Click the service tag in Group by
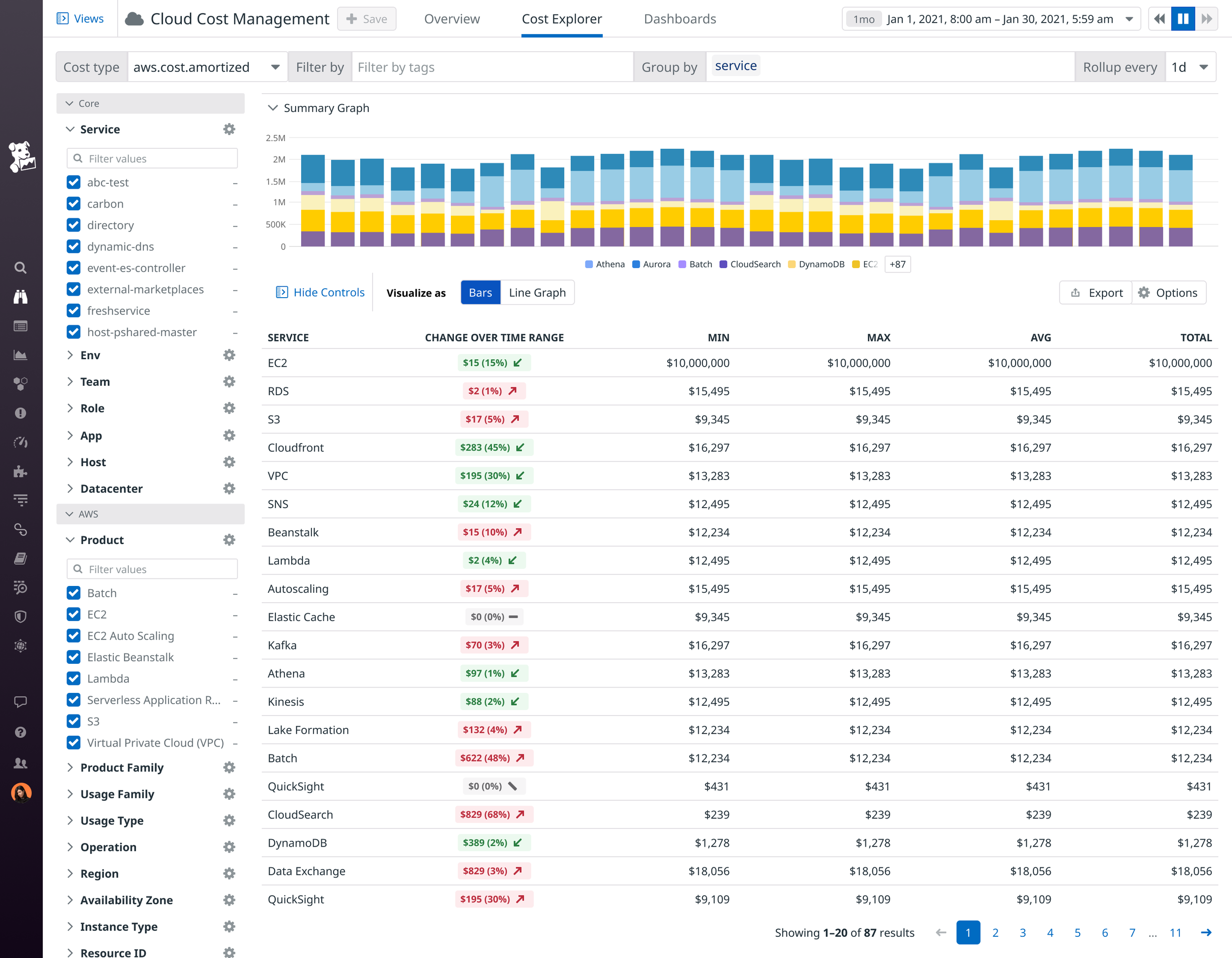Image resolution: width=1232 pixels, height=958 pixels. point(736,66)
